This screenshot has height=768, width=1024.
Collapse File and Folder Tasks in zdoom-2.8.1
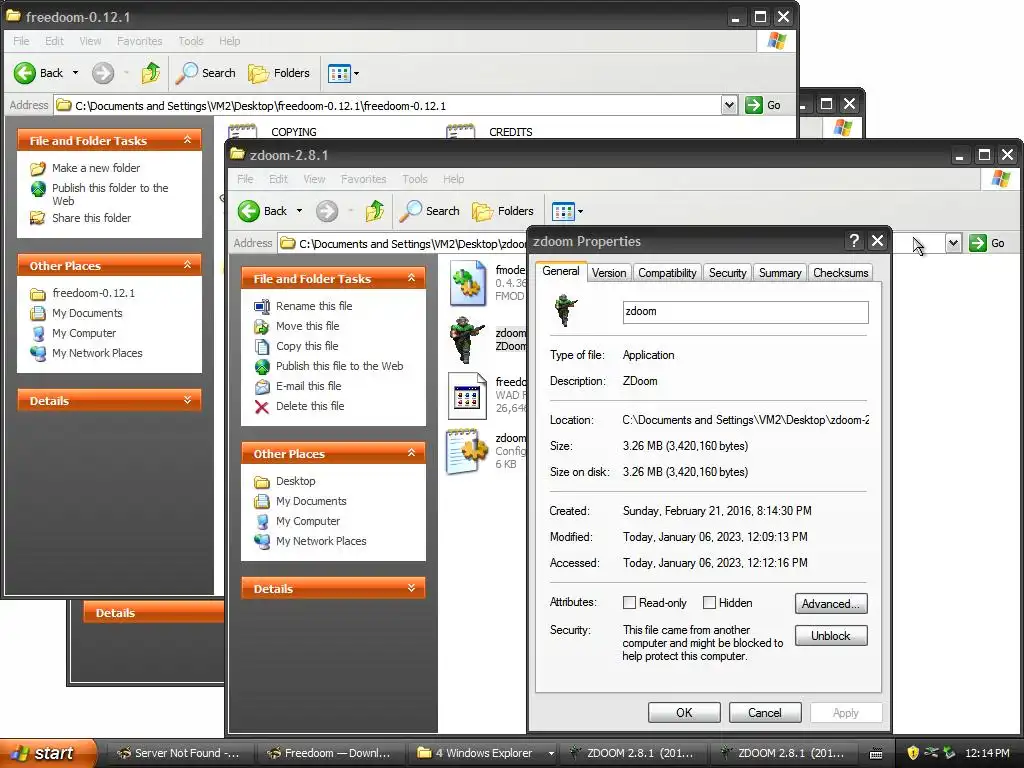[411, 278]
